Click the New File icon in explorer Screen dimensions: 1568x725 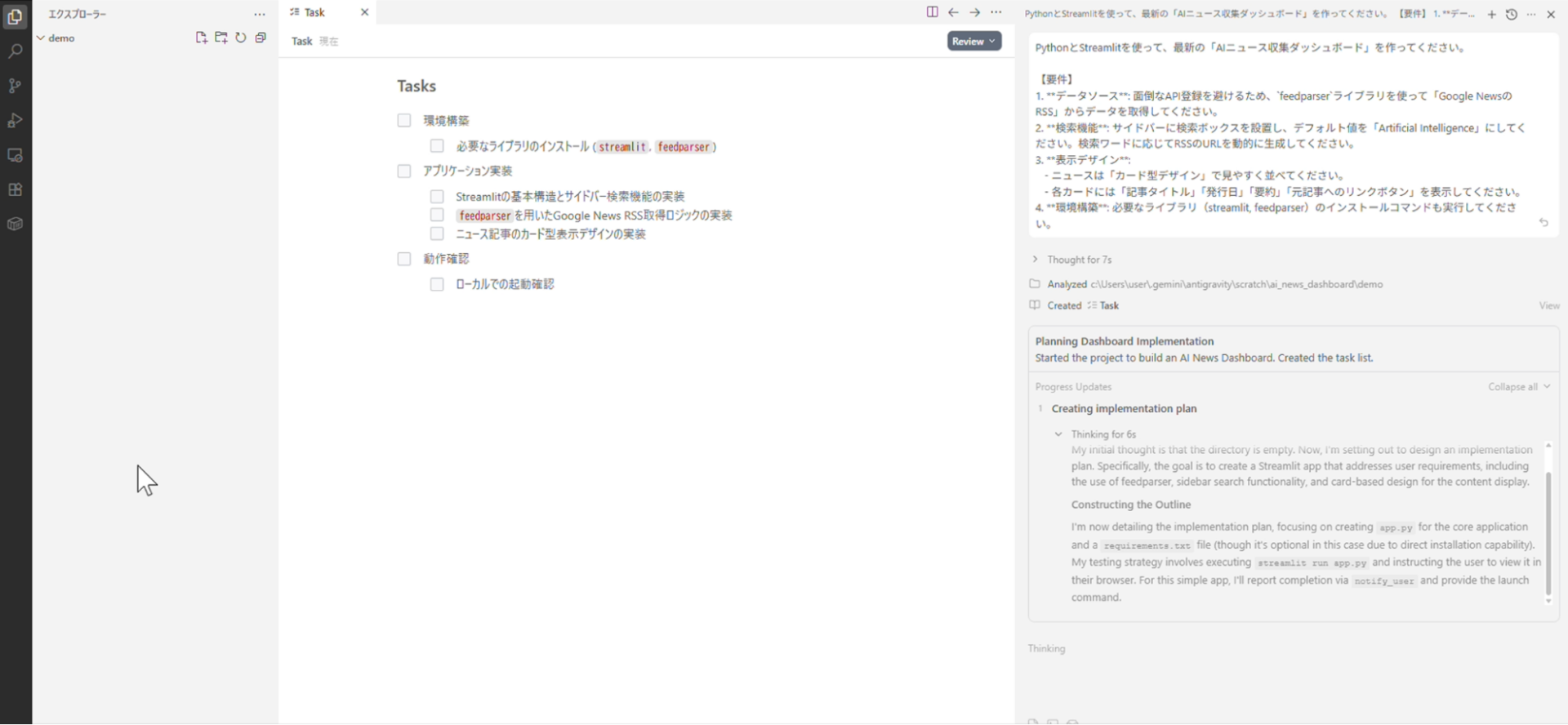(x=201, y=38)
